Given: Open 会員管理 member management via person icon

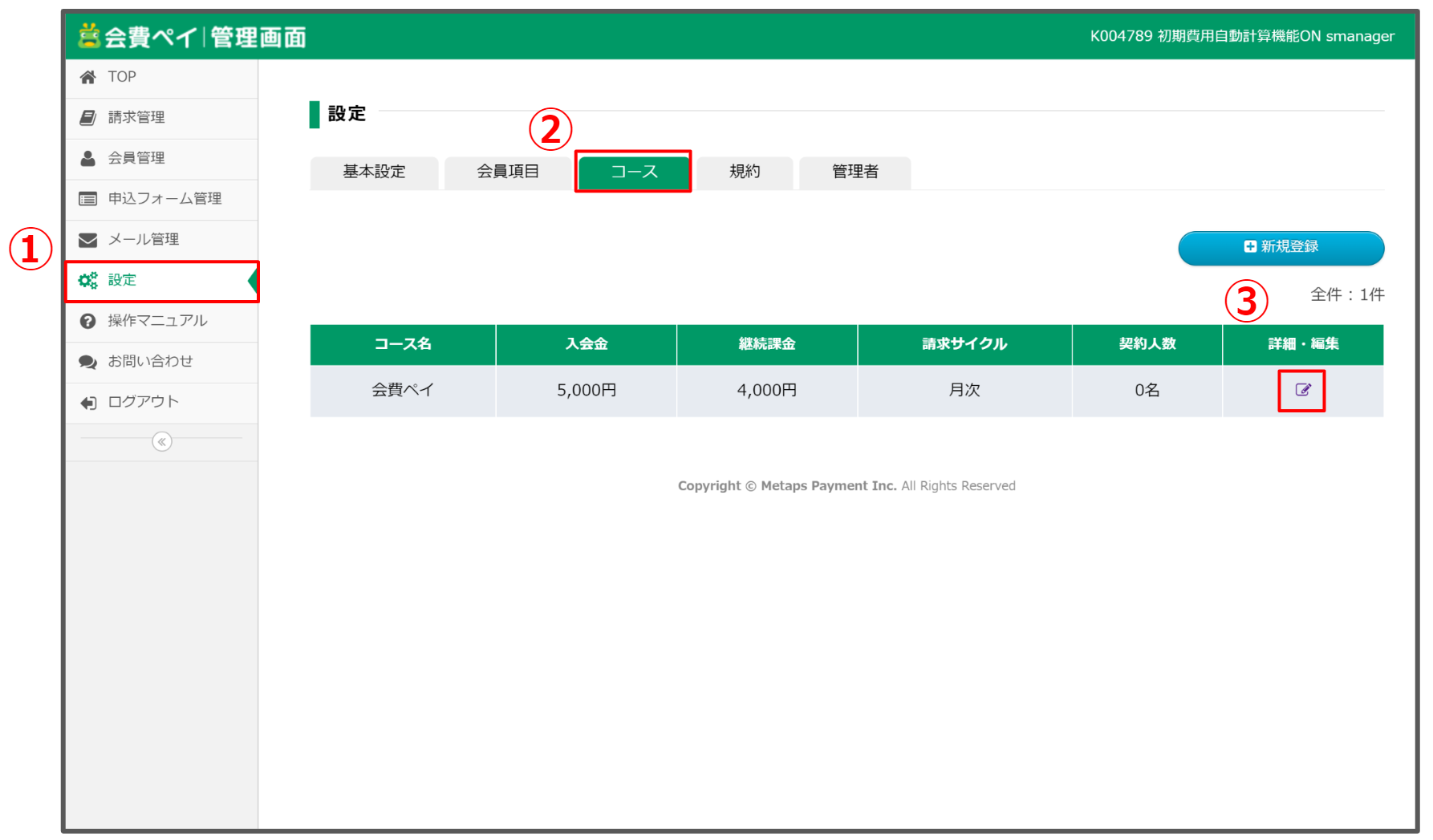Looking at the screenshot, I should [x=88, y=158].
